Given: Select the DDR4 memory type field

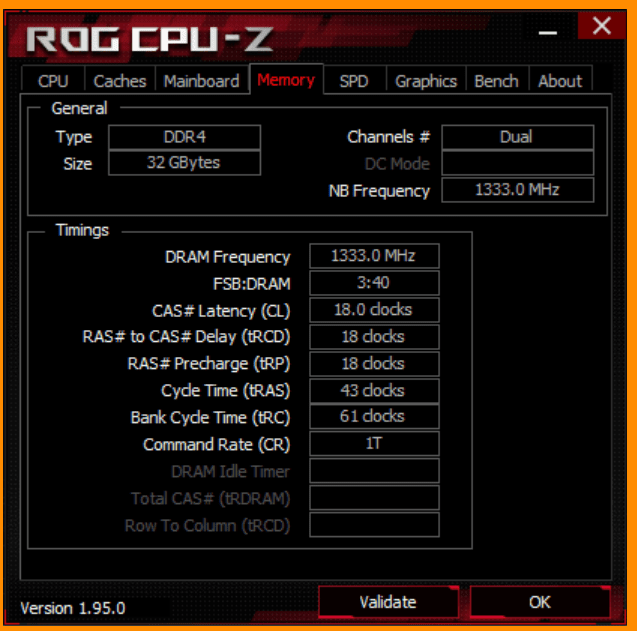Looking at the screenshot, I should tap(184, 137).
